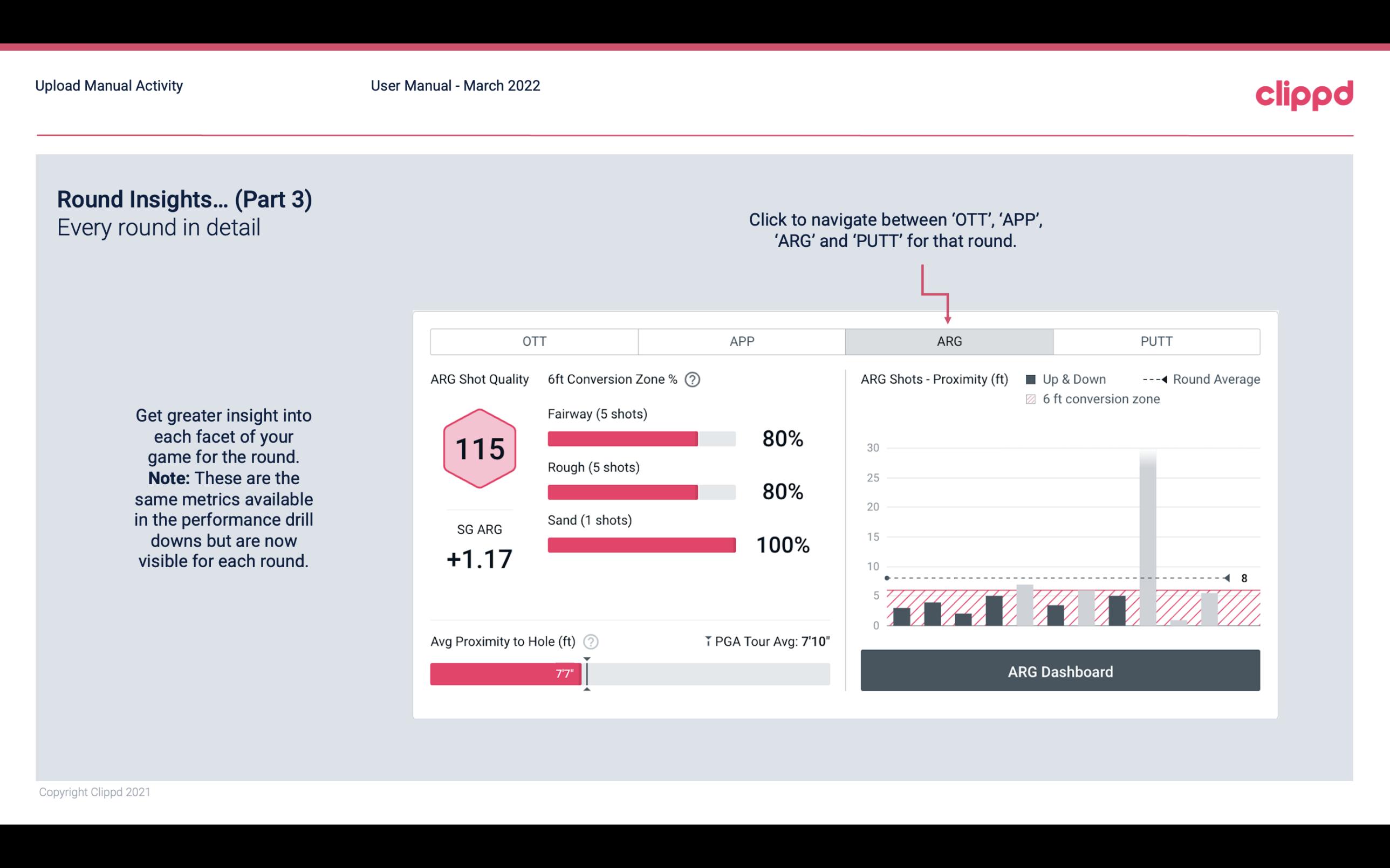The width and height of the screenshot is (1390, 868).
Task: Click the Up & Down legend icon
Action: point(1032,379)
